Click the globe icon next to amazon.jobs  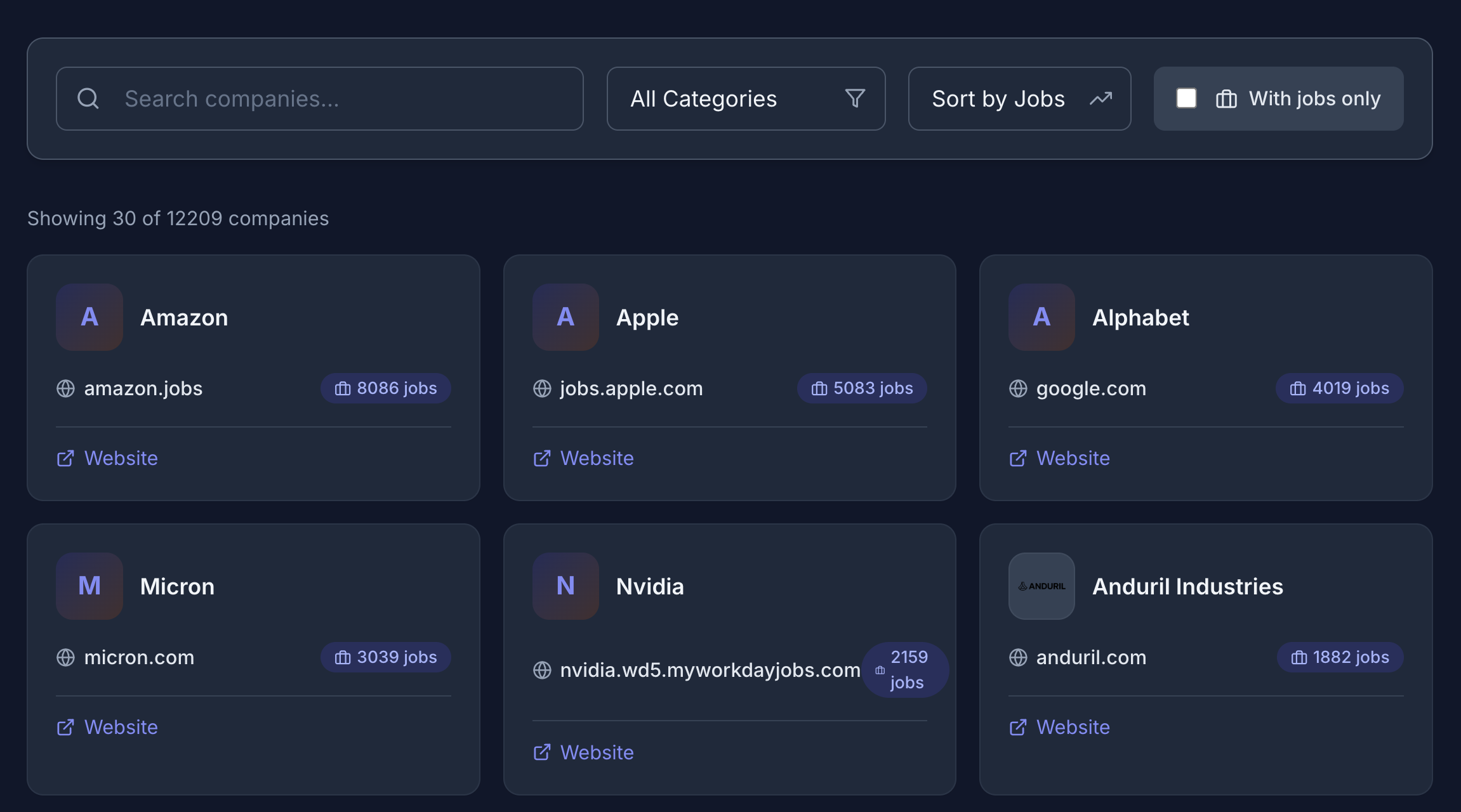pos(65,388)
